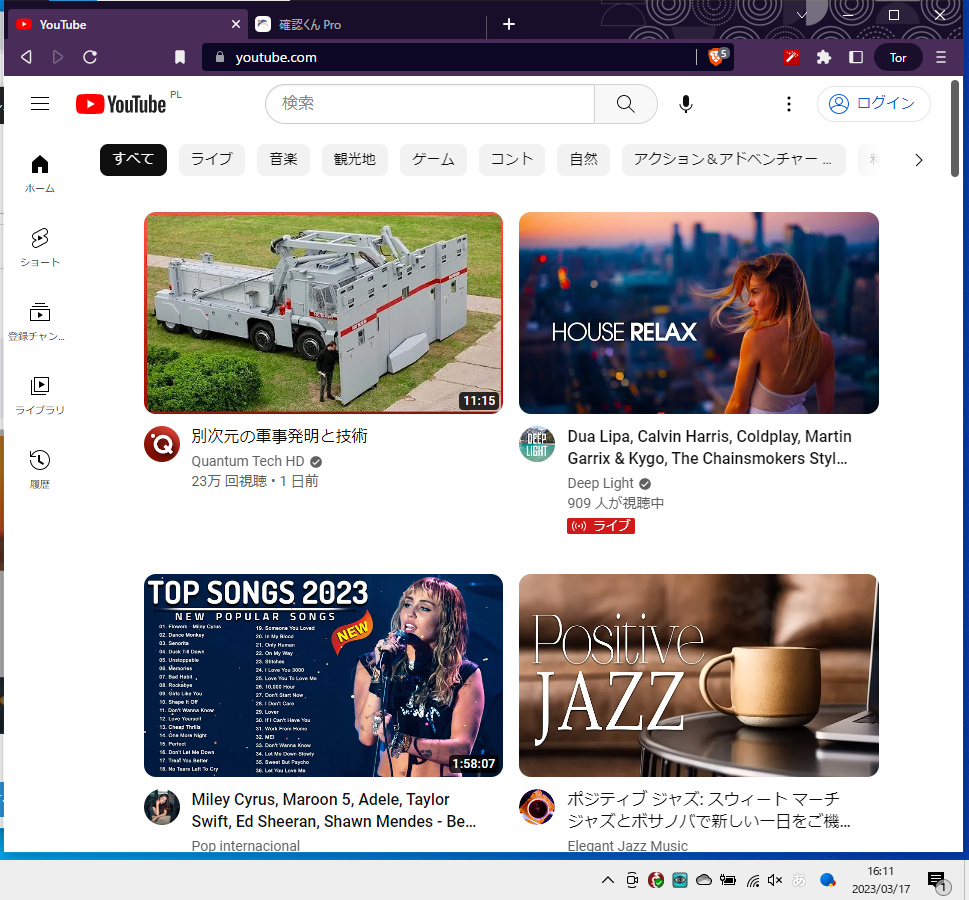The width and height of the screenshot is (969, 900).
Task: Open the Positive JAZZ thumbnail
Action: (698, 675)
